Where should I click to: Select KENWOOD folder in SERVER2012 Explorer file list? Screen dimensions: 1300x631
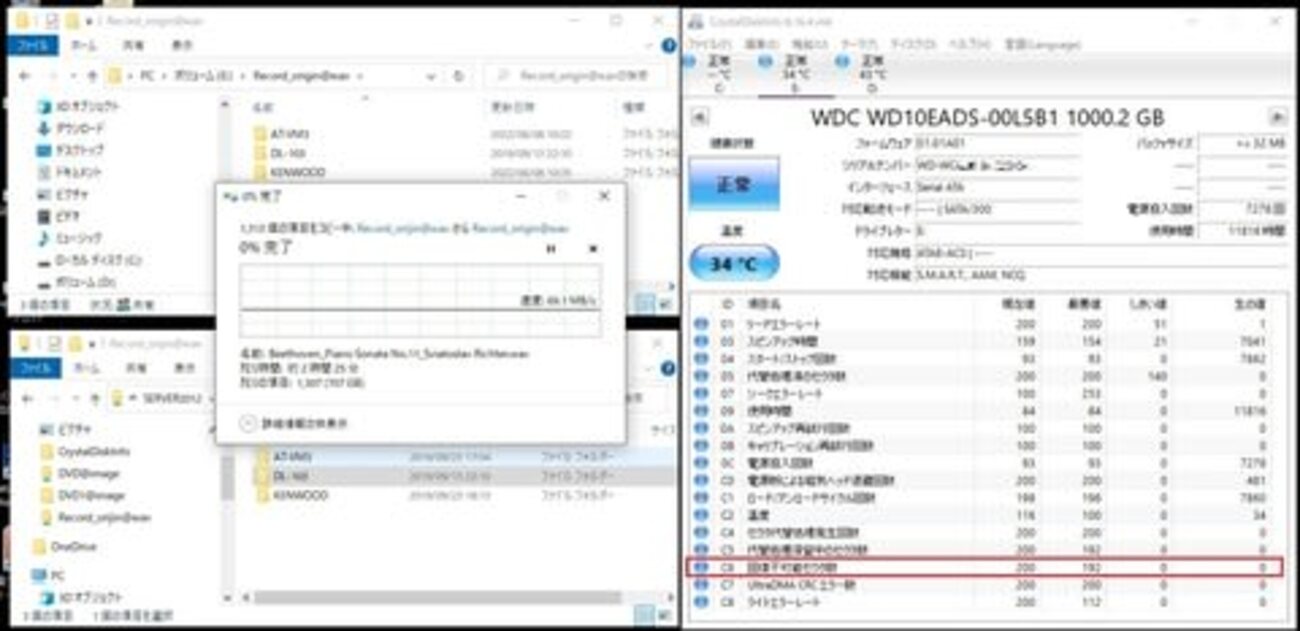[290, 495]
